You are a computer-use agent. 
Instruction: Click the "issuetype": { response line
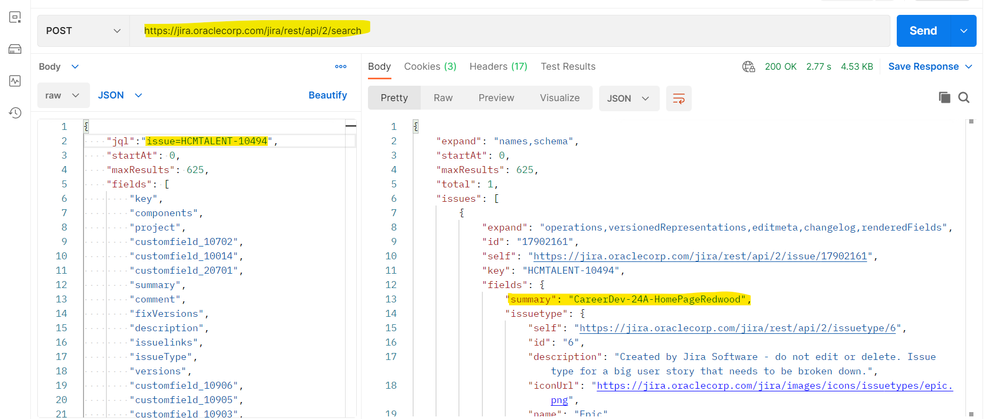click(545, 313)
